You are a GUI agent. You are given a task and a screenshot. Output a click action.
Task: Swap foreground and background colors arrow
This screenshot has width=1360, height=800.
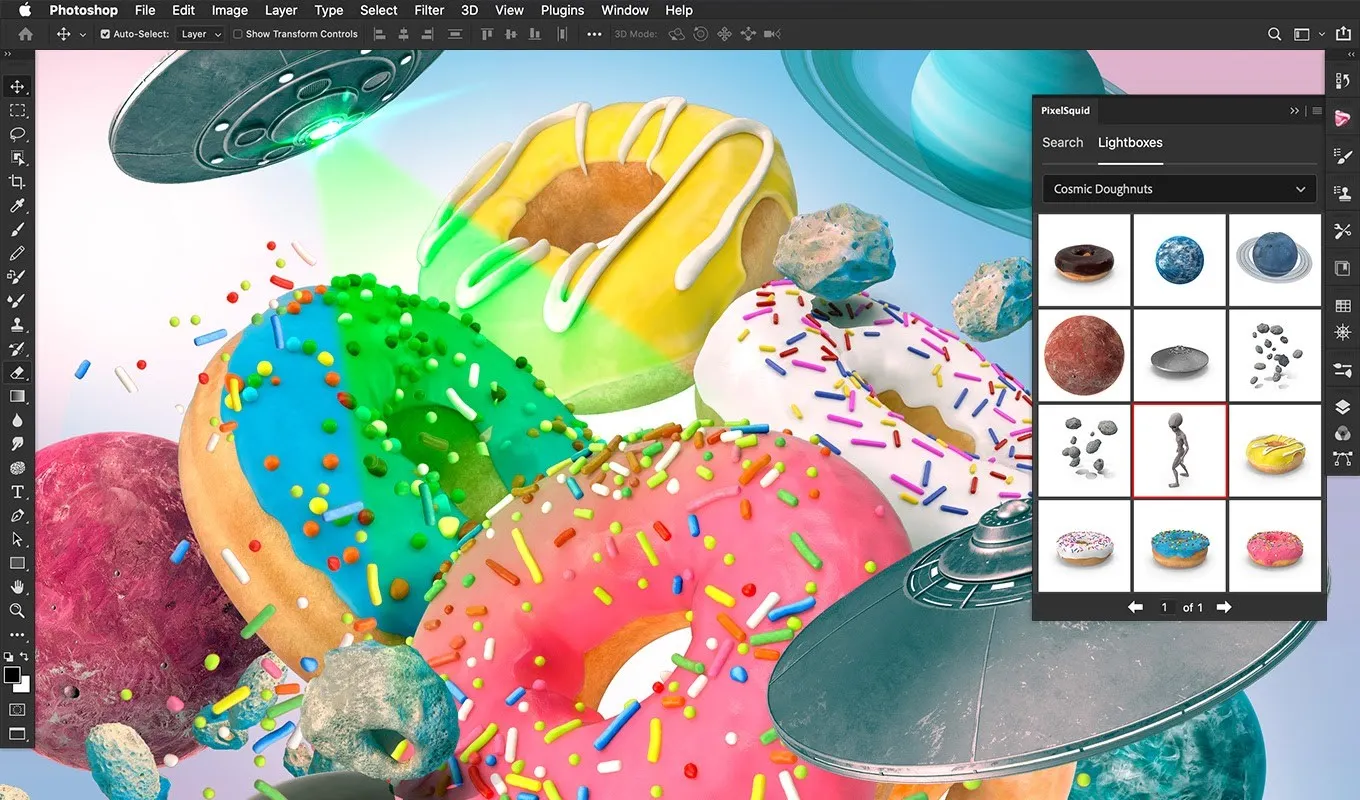pos(25,656)
